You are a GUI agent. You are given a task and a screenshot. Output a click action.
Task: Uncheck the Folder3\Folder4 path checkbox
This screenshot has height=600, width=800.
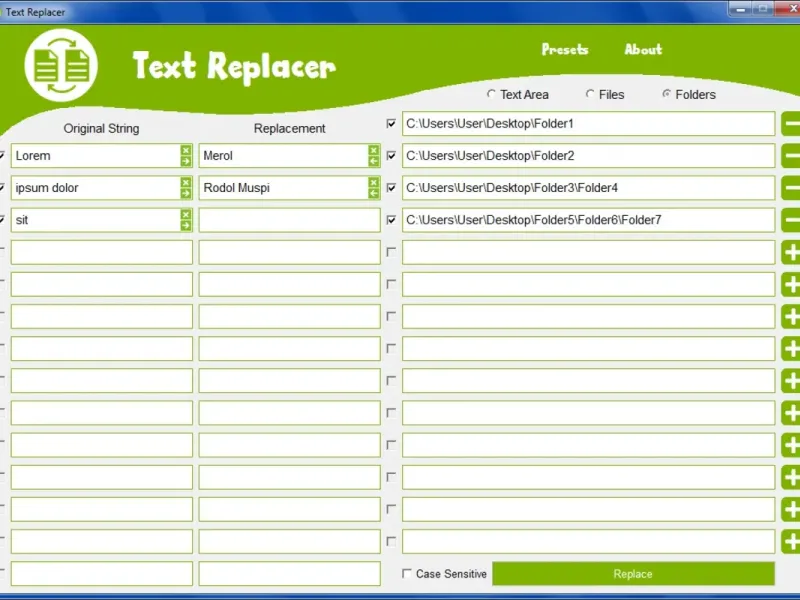(x=391, y=188)
